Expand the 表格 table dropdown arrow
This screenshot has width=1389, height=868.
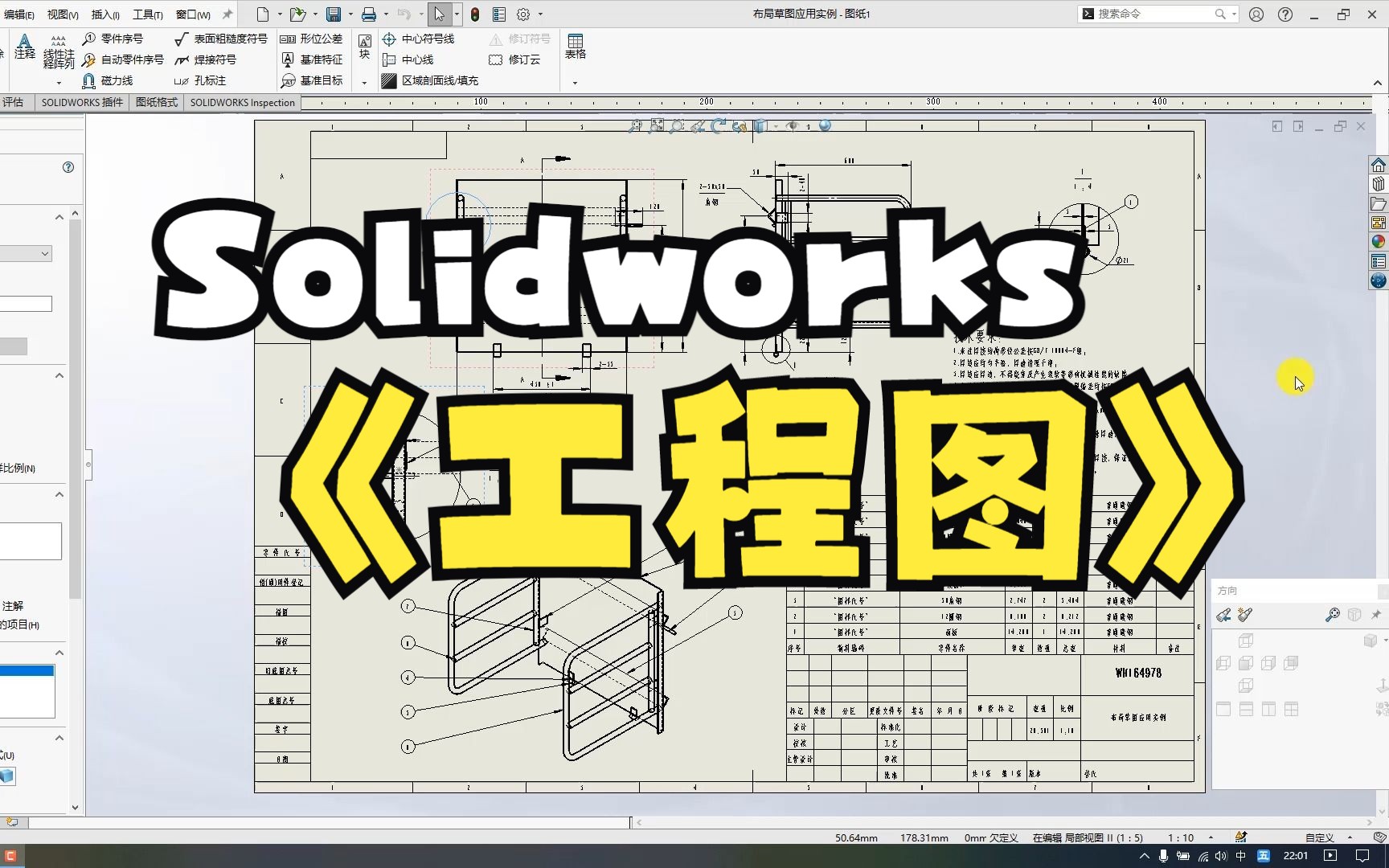[x=575, y=83]
